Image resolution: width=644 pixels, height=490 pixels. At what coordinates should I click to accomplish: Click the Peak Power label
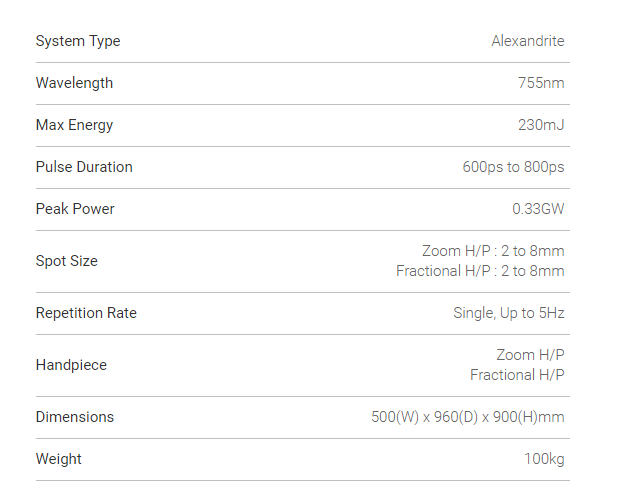point(75,209)
